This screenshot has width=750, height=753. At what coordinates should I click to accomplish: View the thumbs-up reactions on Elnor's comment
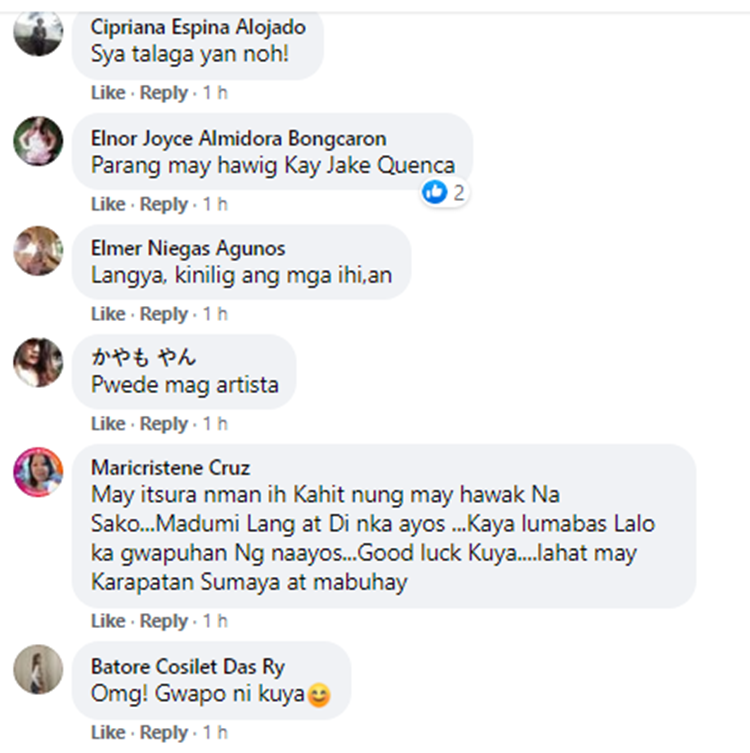tap(443, 193)
